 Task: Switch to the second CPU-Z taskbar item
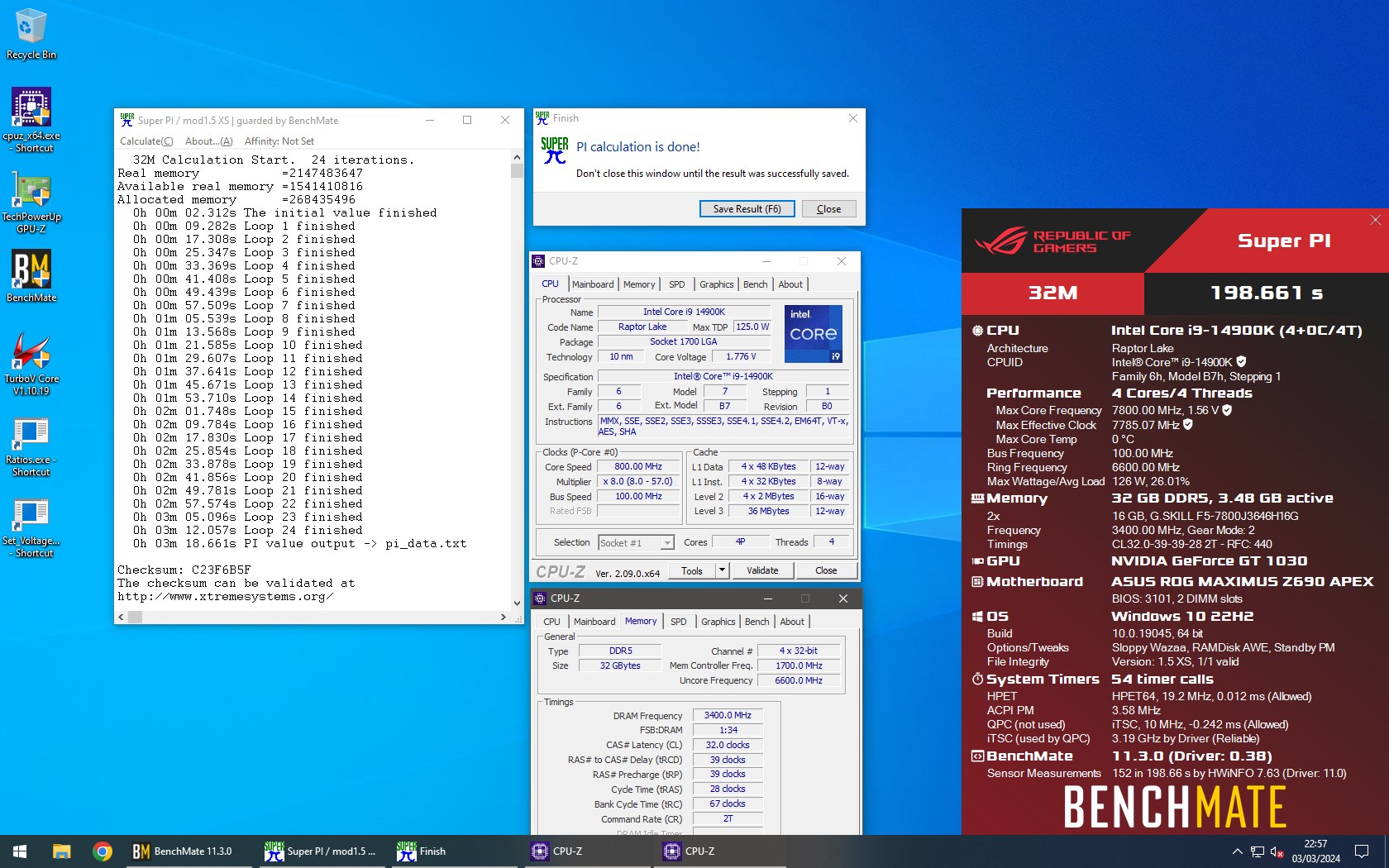click(718, 851)
